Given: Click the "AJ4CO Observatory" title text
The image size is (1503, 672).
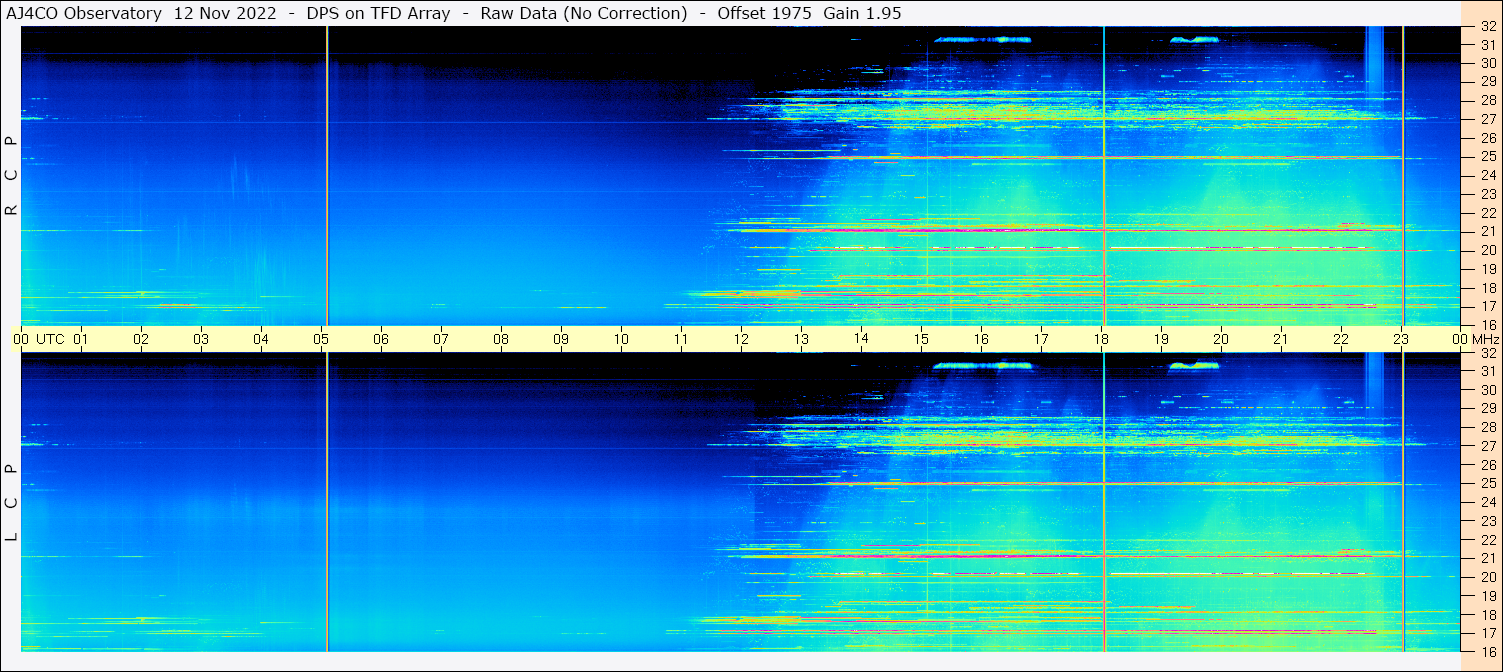Looking at the screenshot, I should click(85, 13).
